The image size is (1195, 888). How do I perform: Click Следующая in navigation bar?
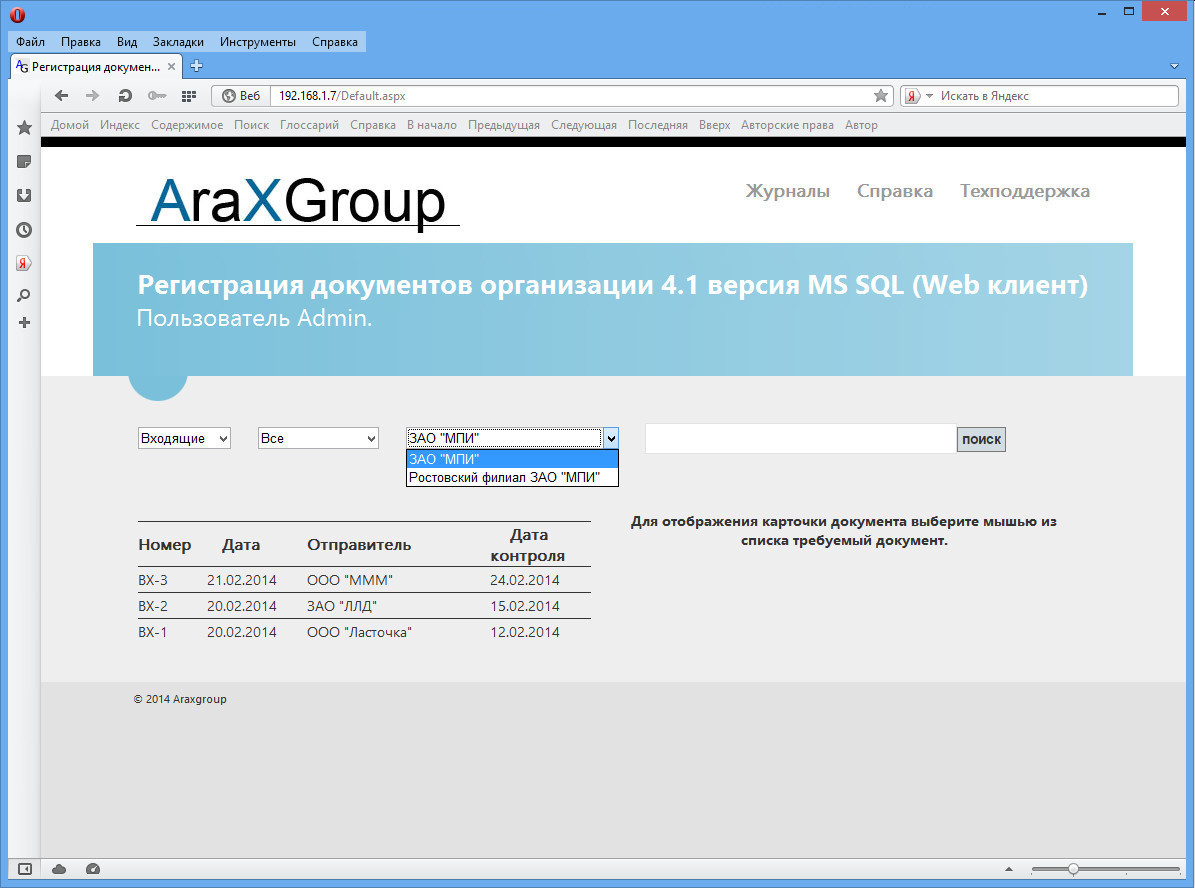pos(584,125)
